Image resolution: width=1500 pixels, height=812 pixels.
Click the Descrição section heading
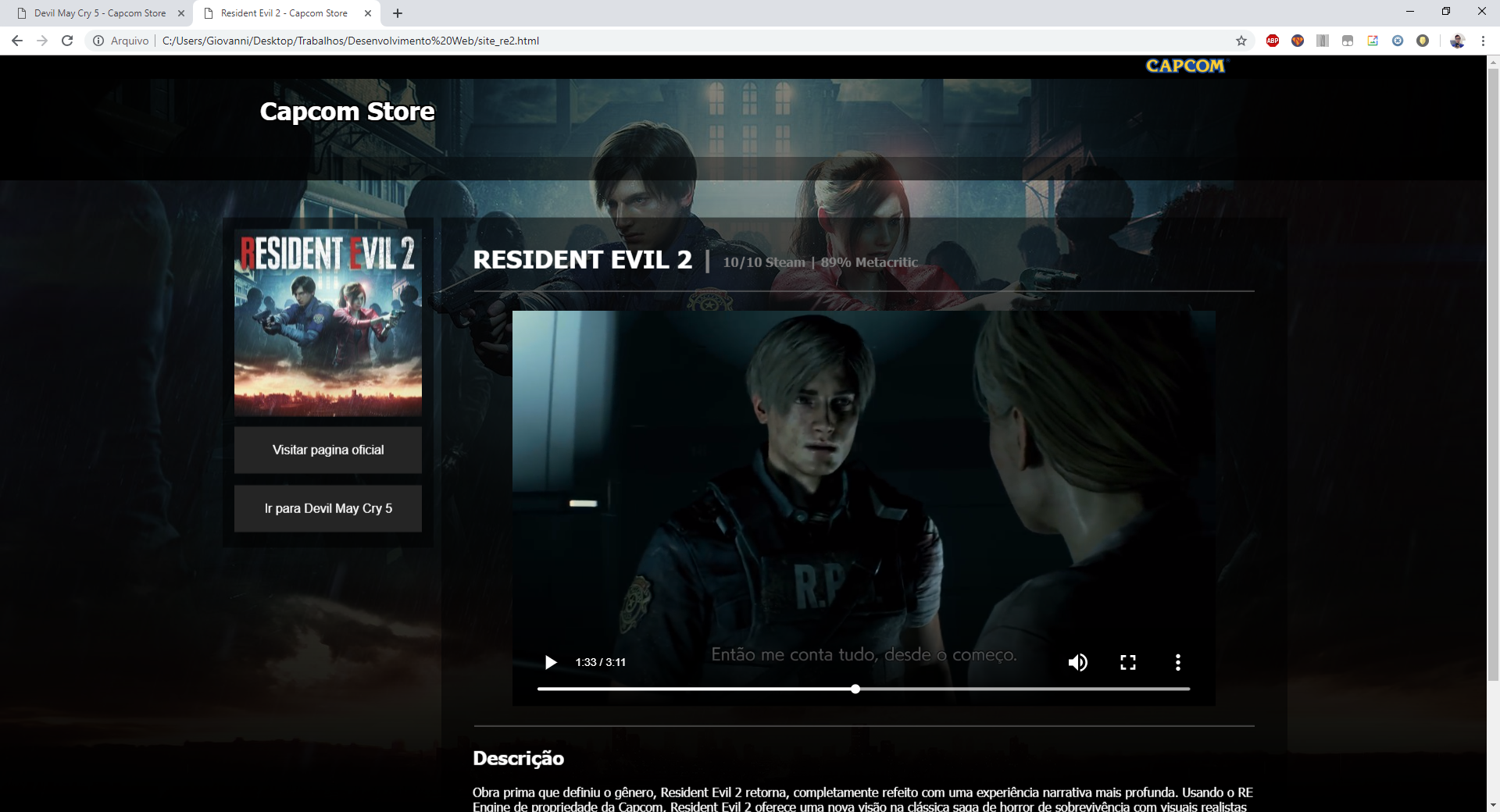tap(518, 758)
